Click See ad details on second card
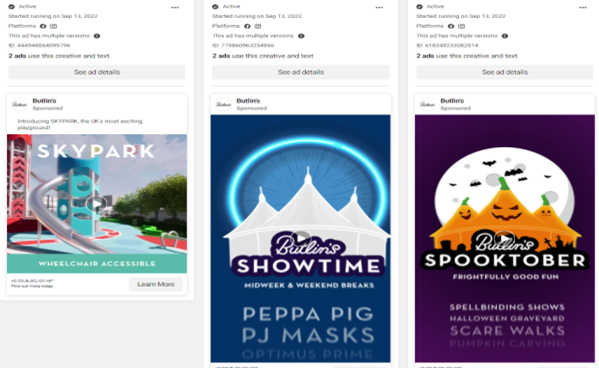This screenshot has height=368, width=599. pos(301,72)
